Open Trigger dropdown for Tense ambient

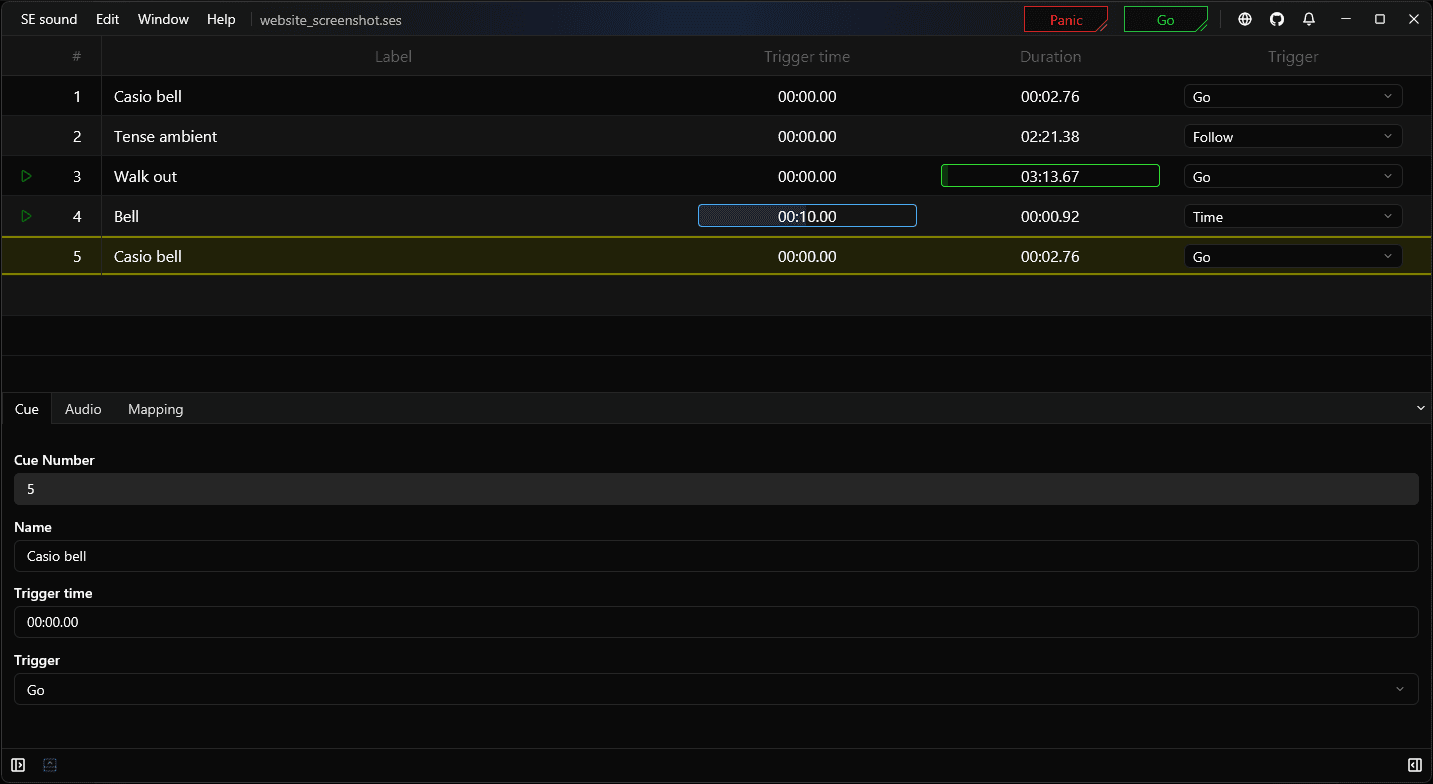tap(1293, 137)
